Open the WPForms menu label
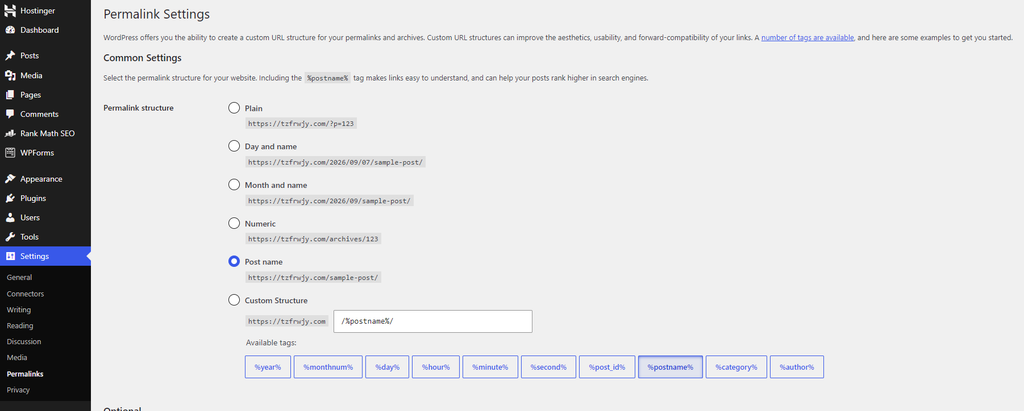1024x411 pixels. pyautogui.click(x=37, y=153)
